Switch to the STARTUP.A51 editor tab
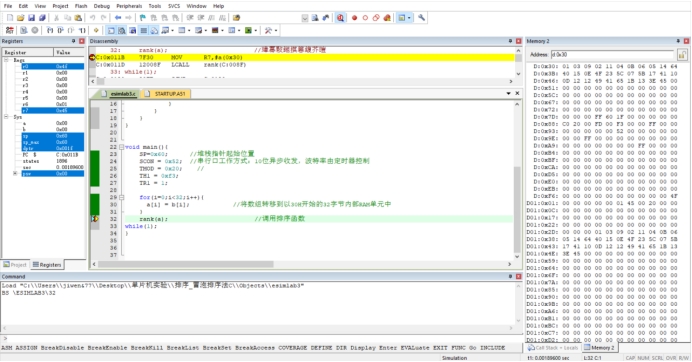 click(x=166, y=94)
